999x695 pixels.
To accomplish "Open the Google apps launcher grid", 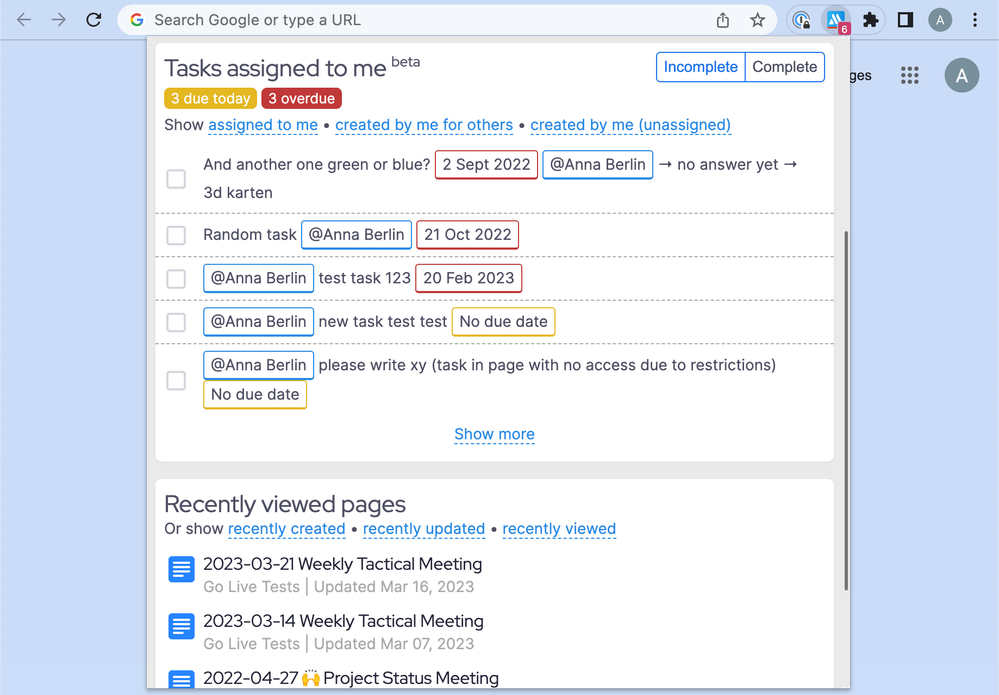I will coord(909,75).
